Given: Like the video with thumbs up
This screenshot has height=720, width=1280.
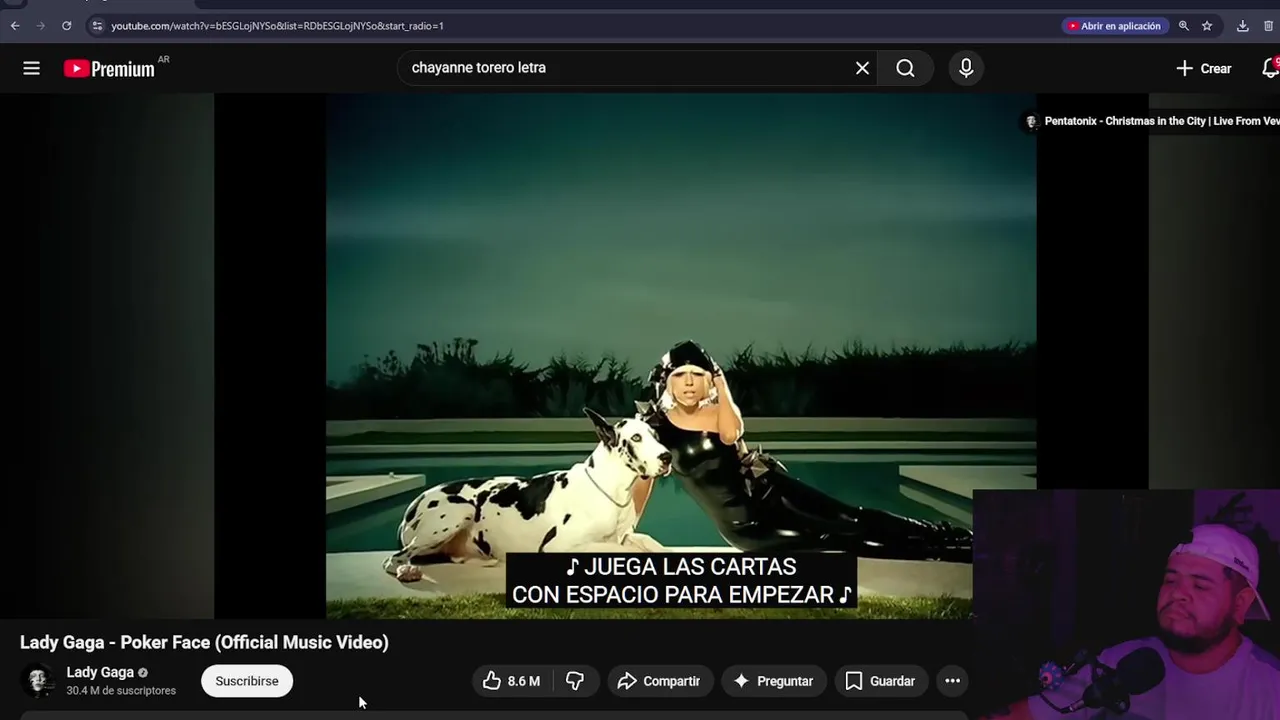Looking at the screenshot, I should coord(511,681).
